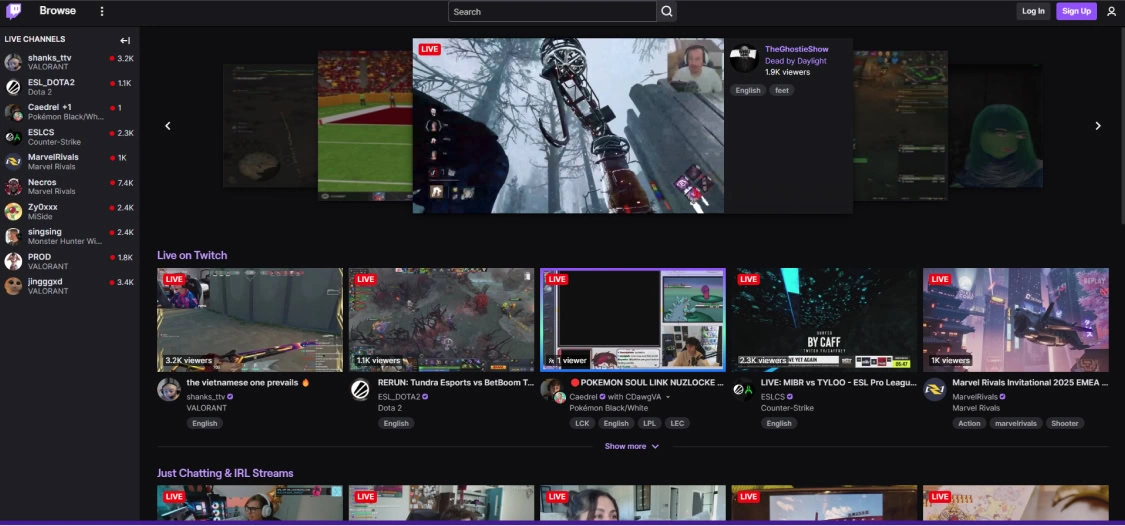The image size is (1125, 526).
Task: Click the LPL tag under Caedrel stream
Action: tap(649, 423)
